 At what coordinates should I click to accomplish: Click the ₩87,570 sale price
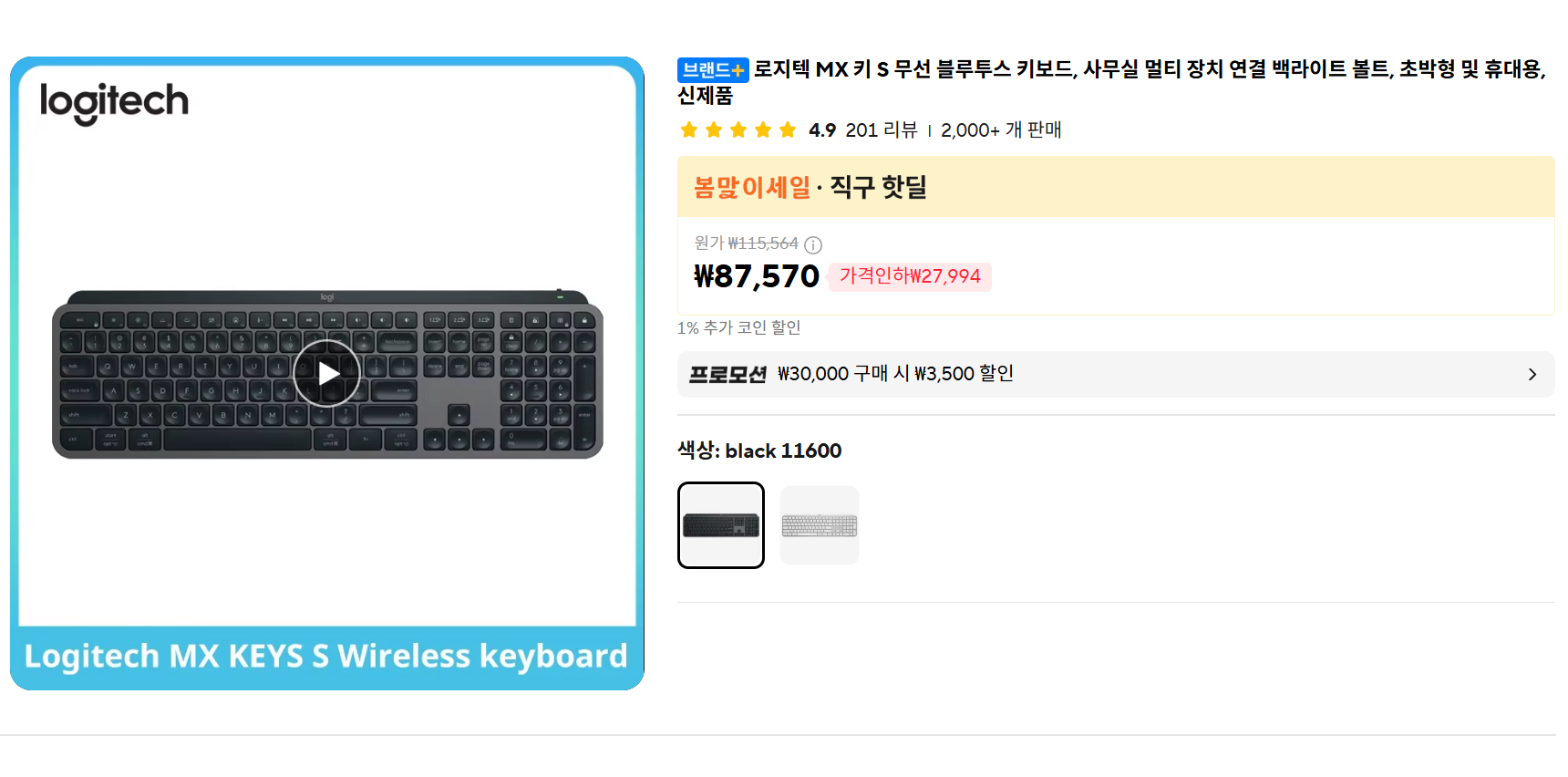coord(757,276)
